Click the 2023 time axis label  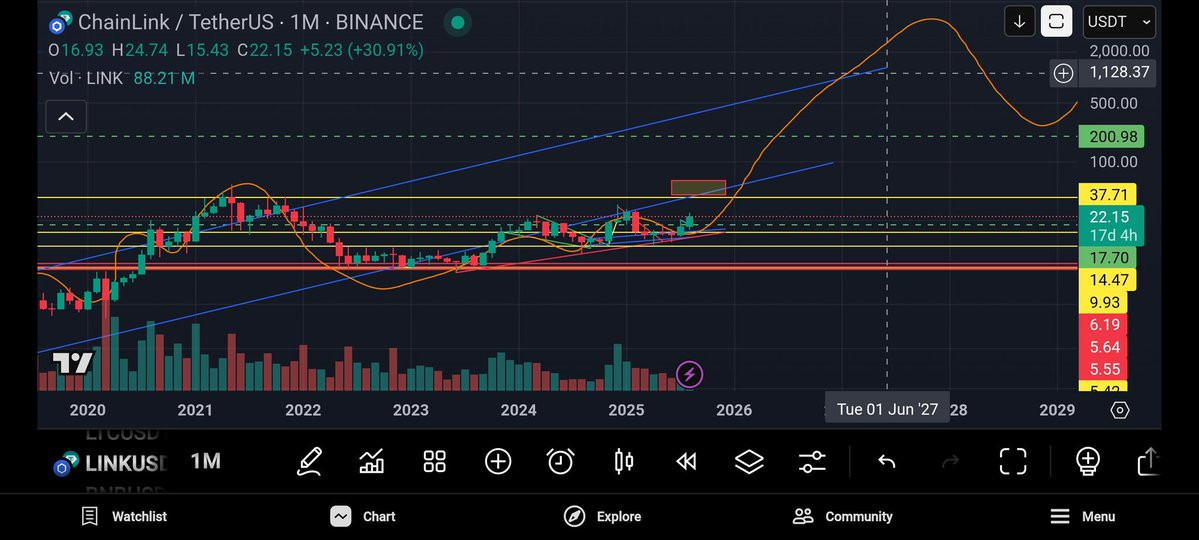(x=411, y=411)
